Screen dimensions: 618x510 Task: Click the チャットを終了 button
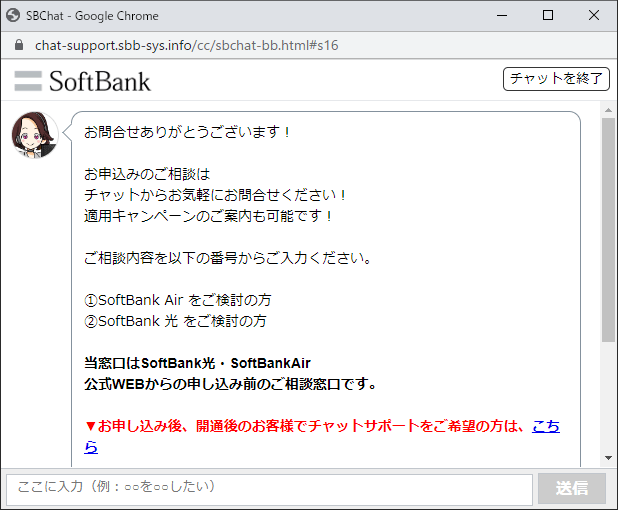(556, 79)
